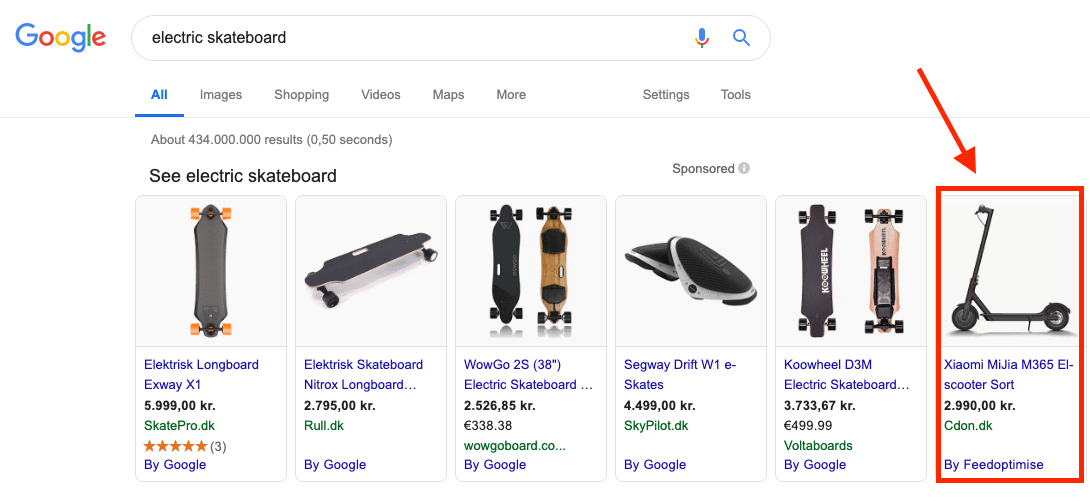Viewport: 1090px width, 502px height.
Task: Click the WowGo 2S skateboard image
Action: [531, 270]
